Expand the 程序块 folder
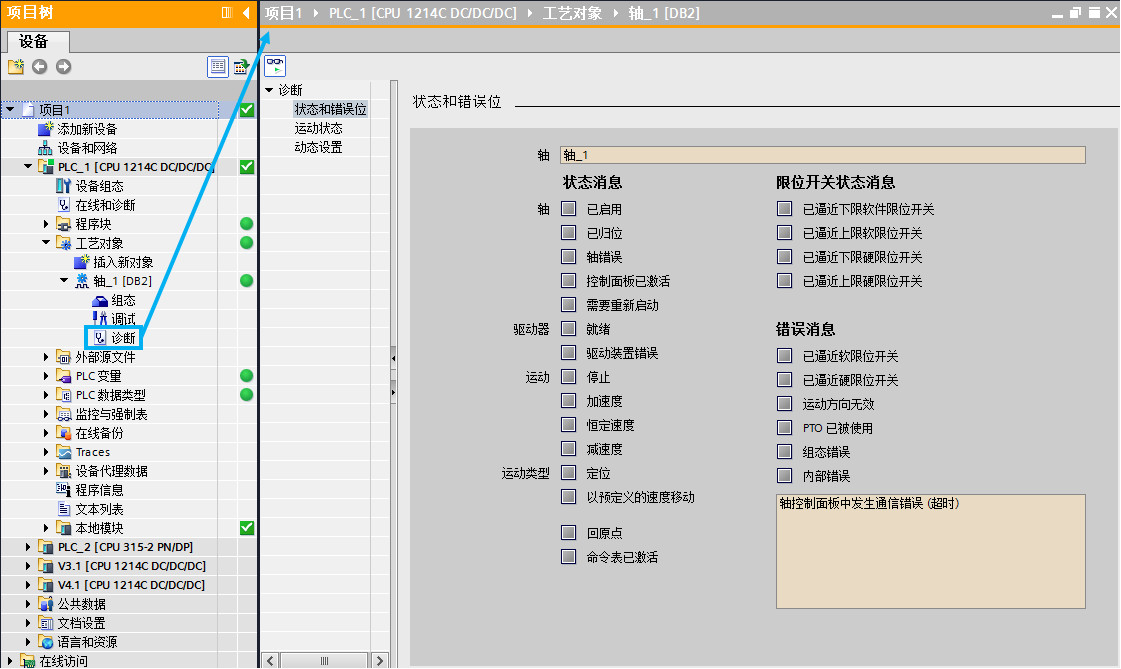The height and width of the screenshot is (669, 1121). click(x=46, y=224)
